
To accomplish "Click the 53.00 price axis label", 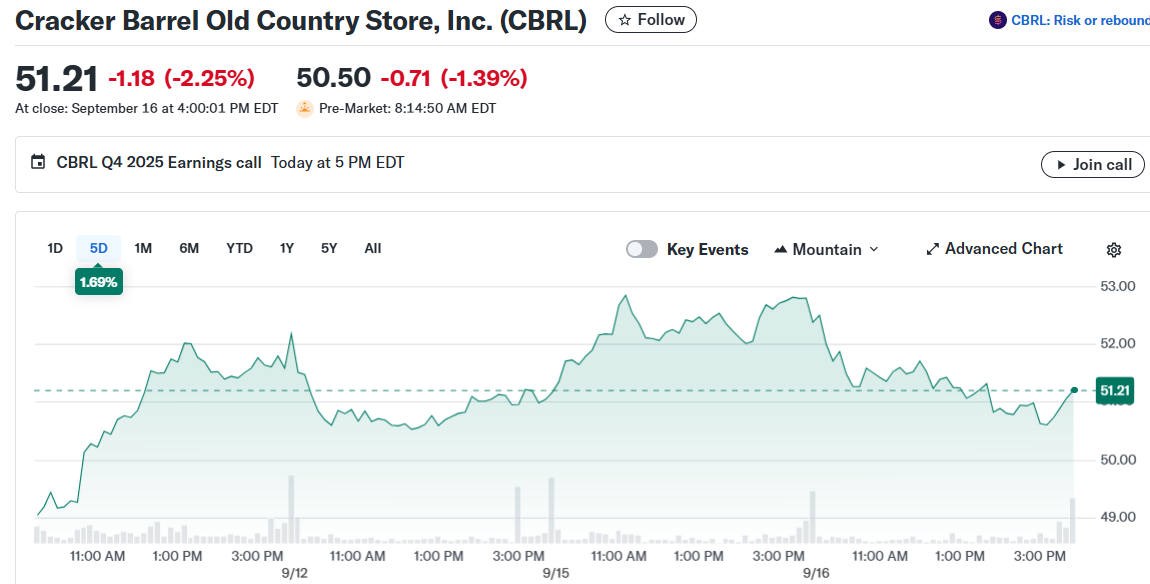I will click(x=1118, y=285).
